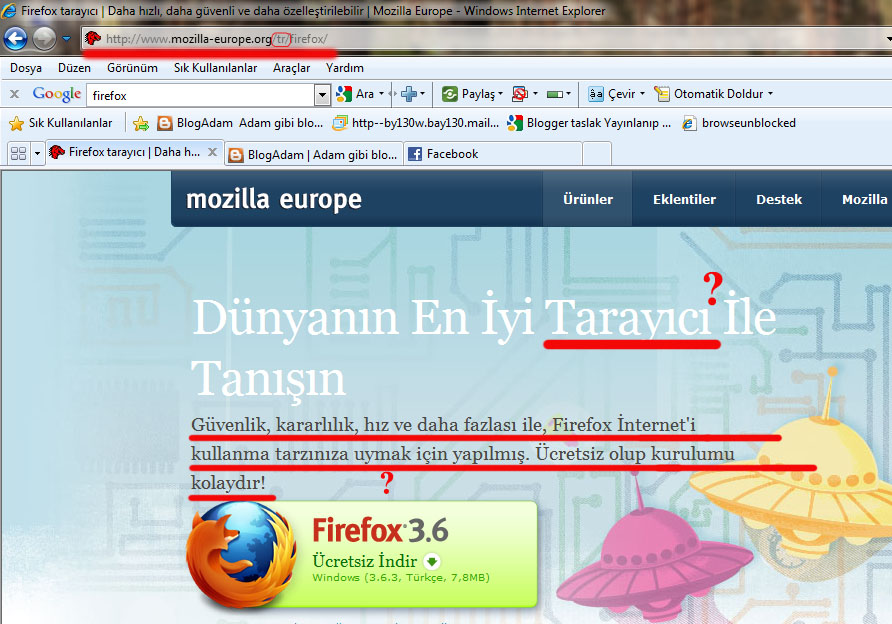Click the browser Back arrow button
This screenshot has height=624, width=892.
coord(15,39)
